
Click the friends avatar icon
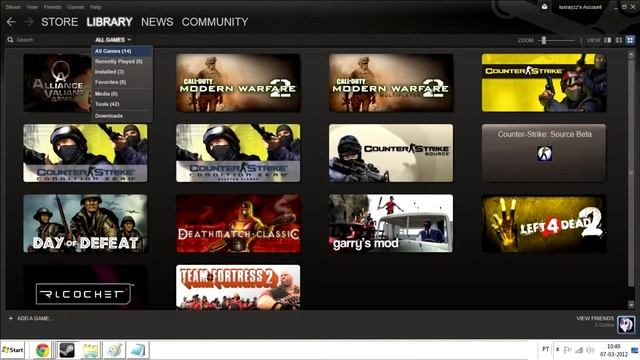point(626,324)
